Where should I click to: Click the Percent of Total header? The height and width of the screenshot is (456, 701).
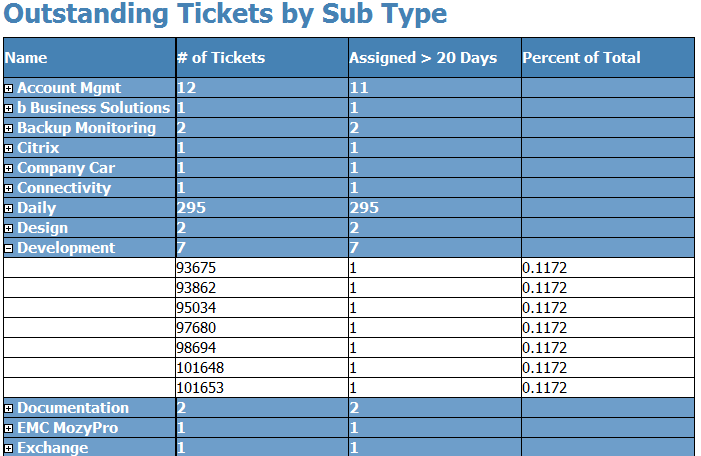(x=581, y=58)
